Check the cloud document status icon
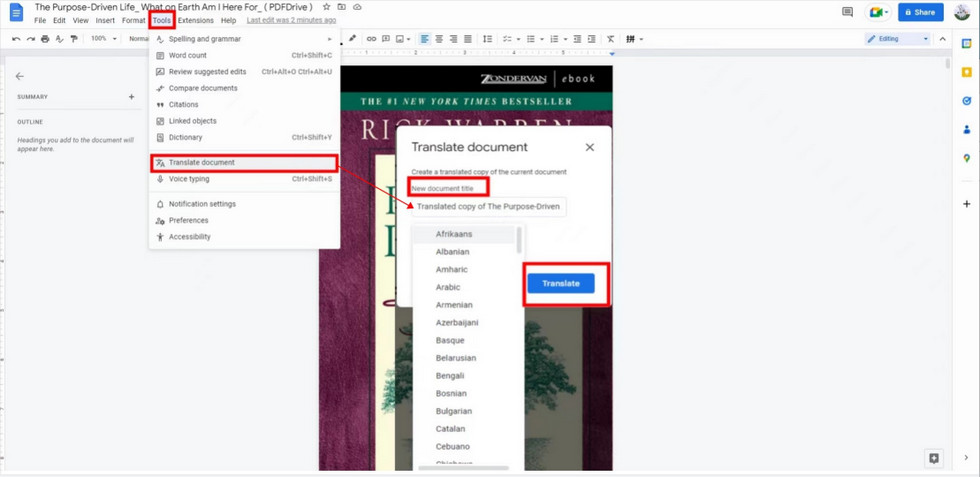Viewport: 980px width, 477px height. point(358,7)
